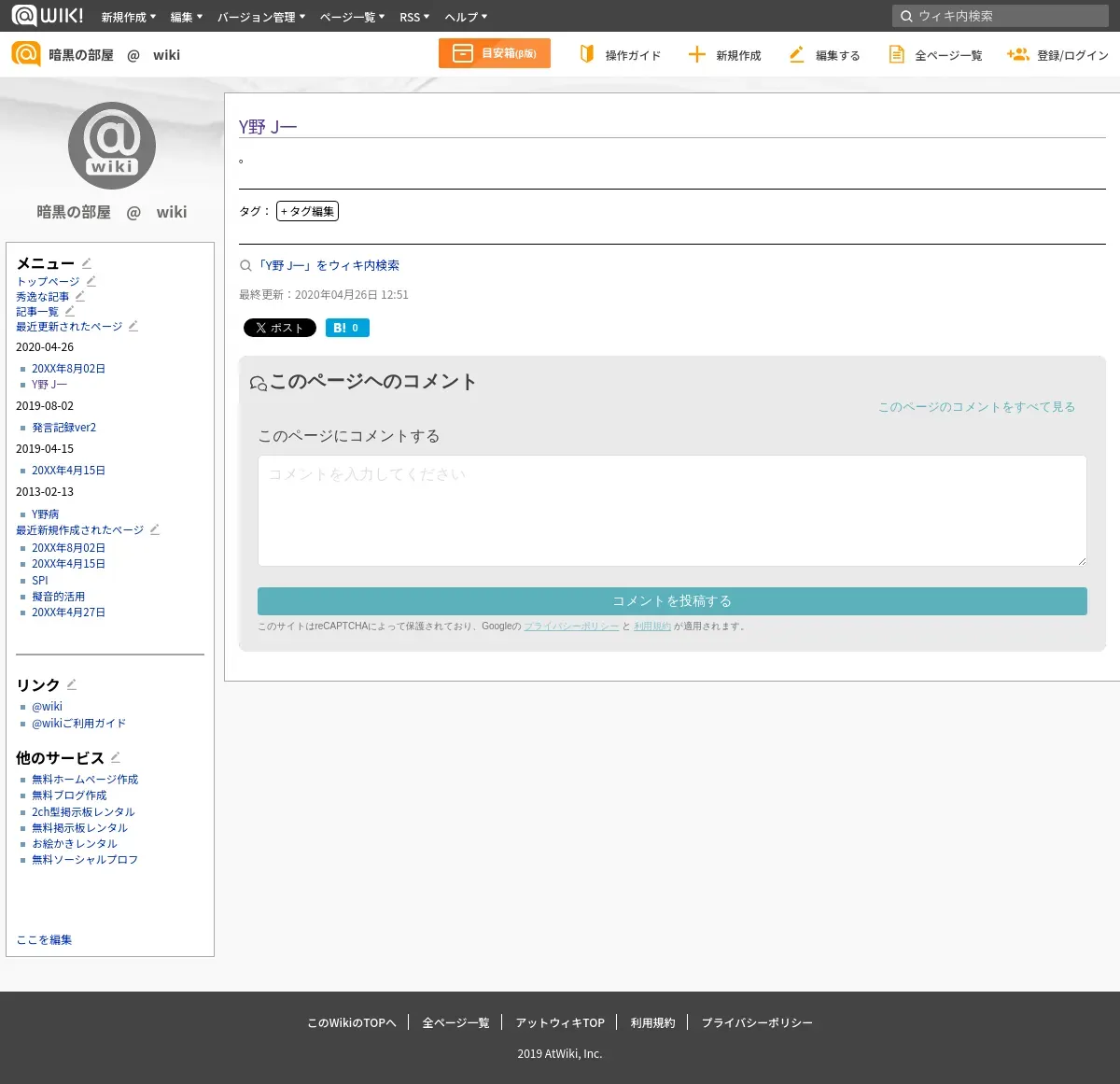The width and height of the screenshot is (1120, 1084).
Task: Open 無料掲示板レンタル link
Action: coord(79,828)
